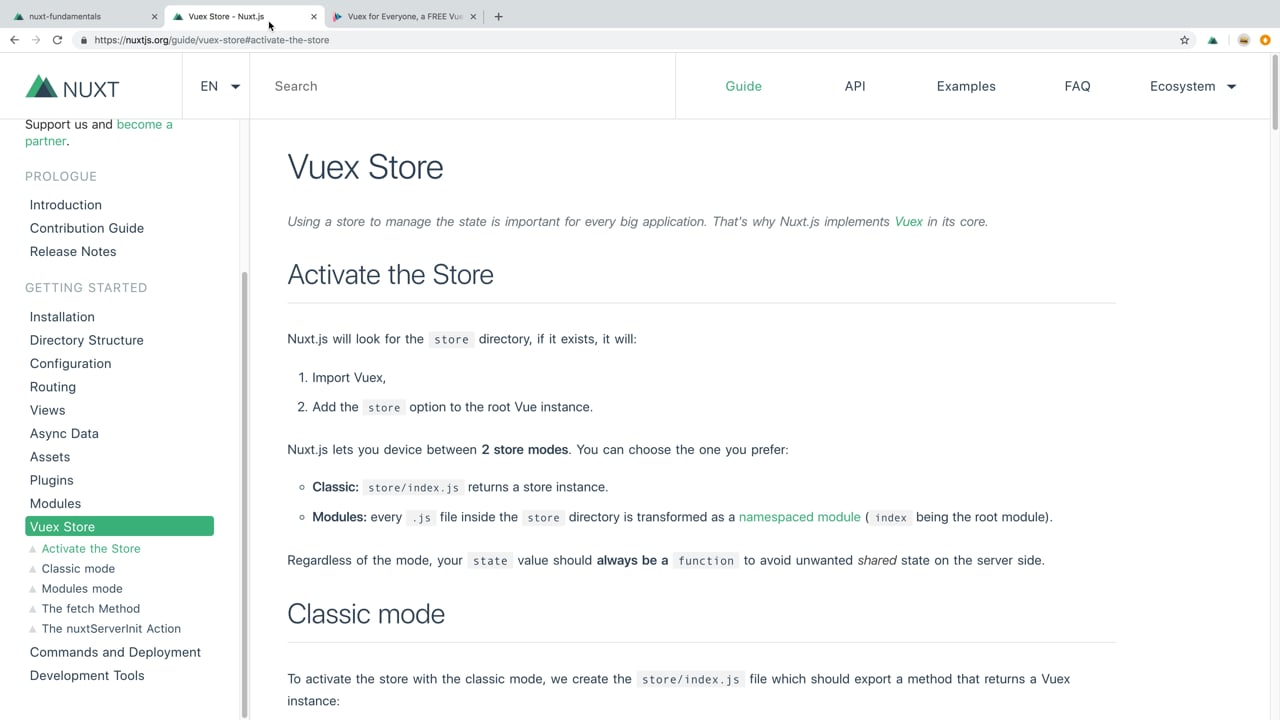Switch to Vuex for Everyone tab
The image size is (1280, 720).
click(x=402, y=16)
